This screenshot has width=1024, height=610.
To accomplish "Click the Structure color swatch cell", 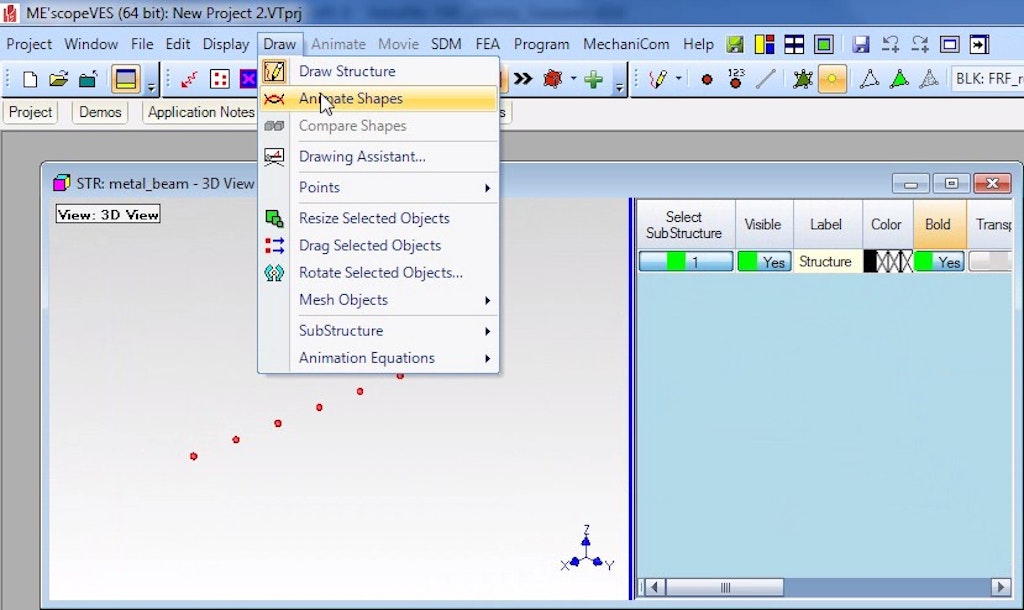I will click(888, 262).
